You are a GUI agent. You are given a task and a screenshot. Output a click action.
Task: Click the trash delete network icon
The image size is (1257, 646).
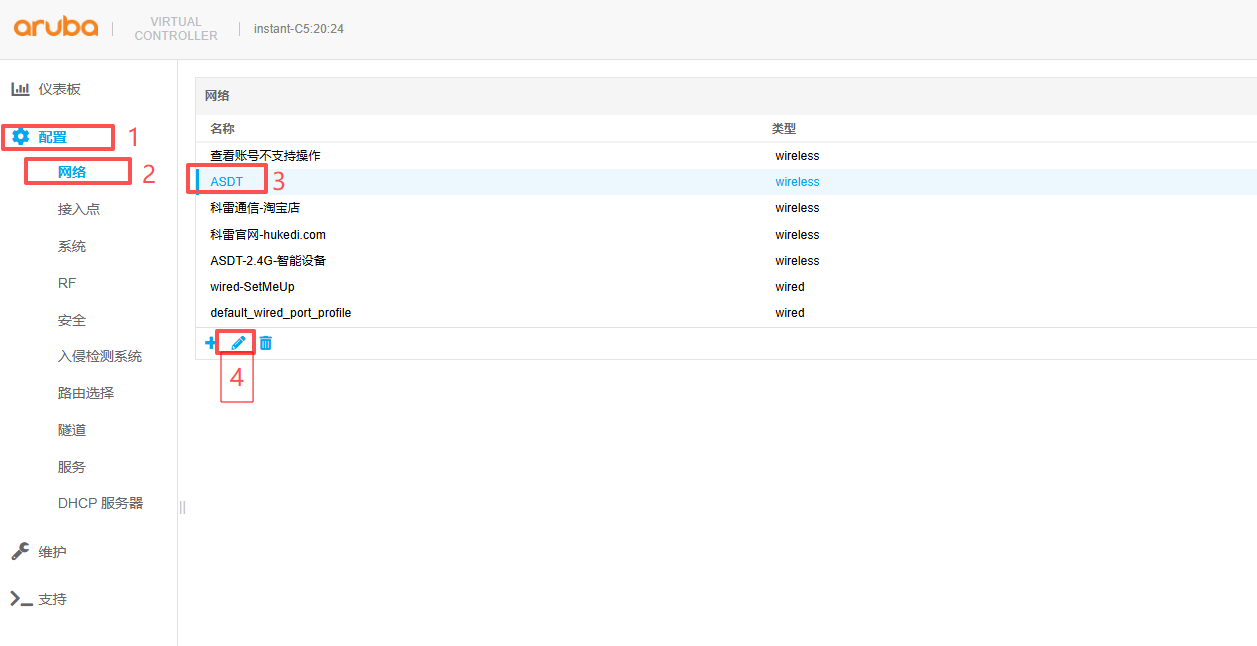pos(265,343)
